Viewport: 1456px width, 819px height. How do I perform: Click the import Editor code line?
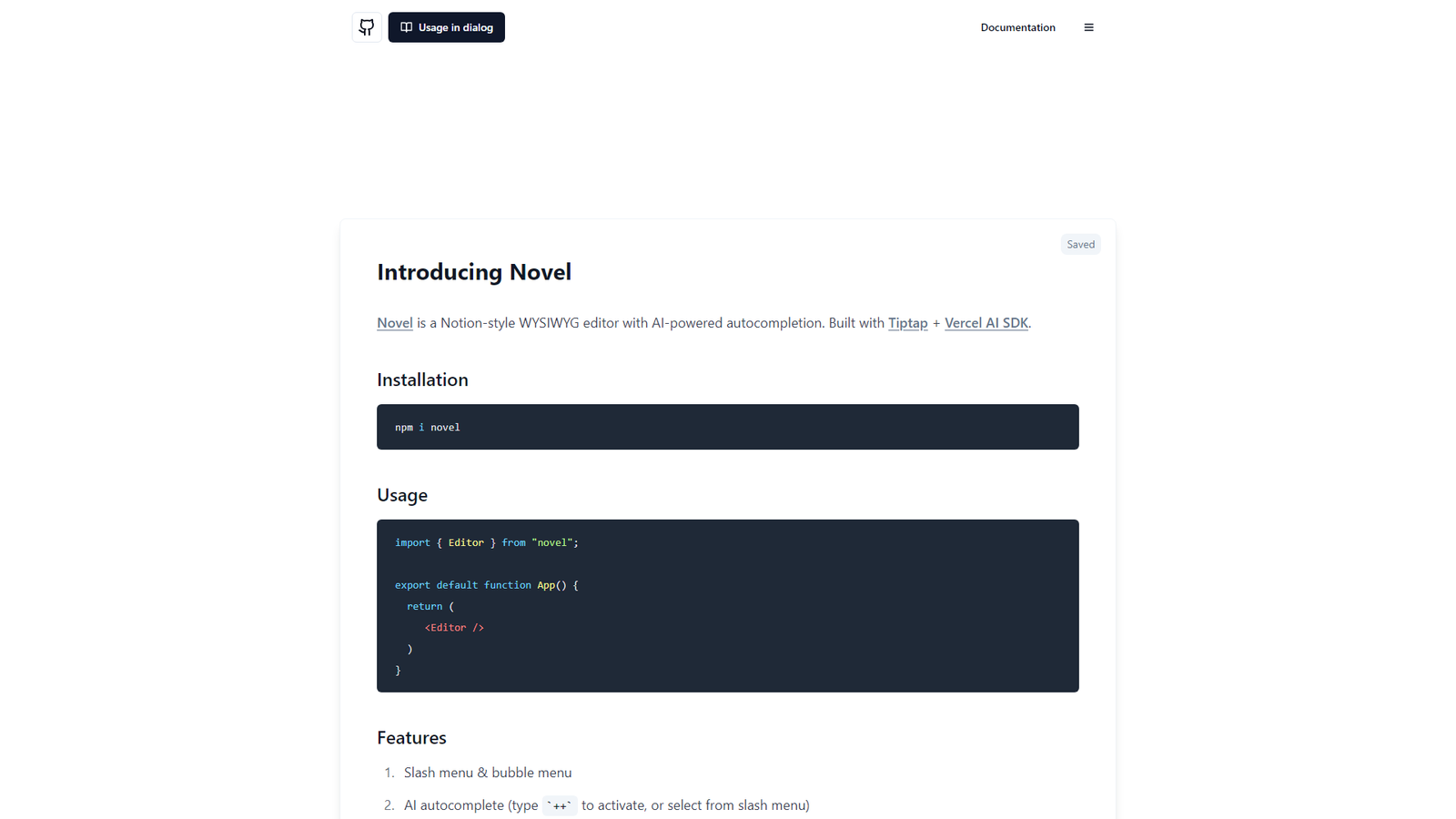(x=487, y=542)
